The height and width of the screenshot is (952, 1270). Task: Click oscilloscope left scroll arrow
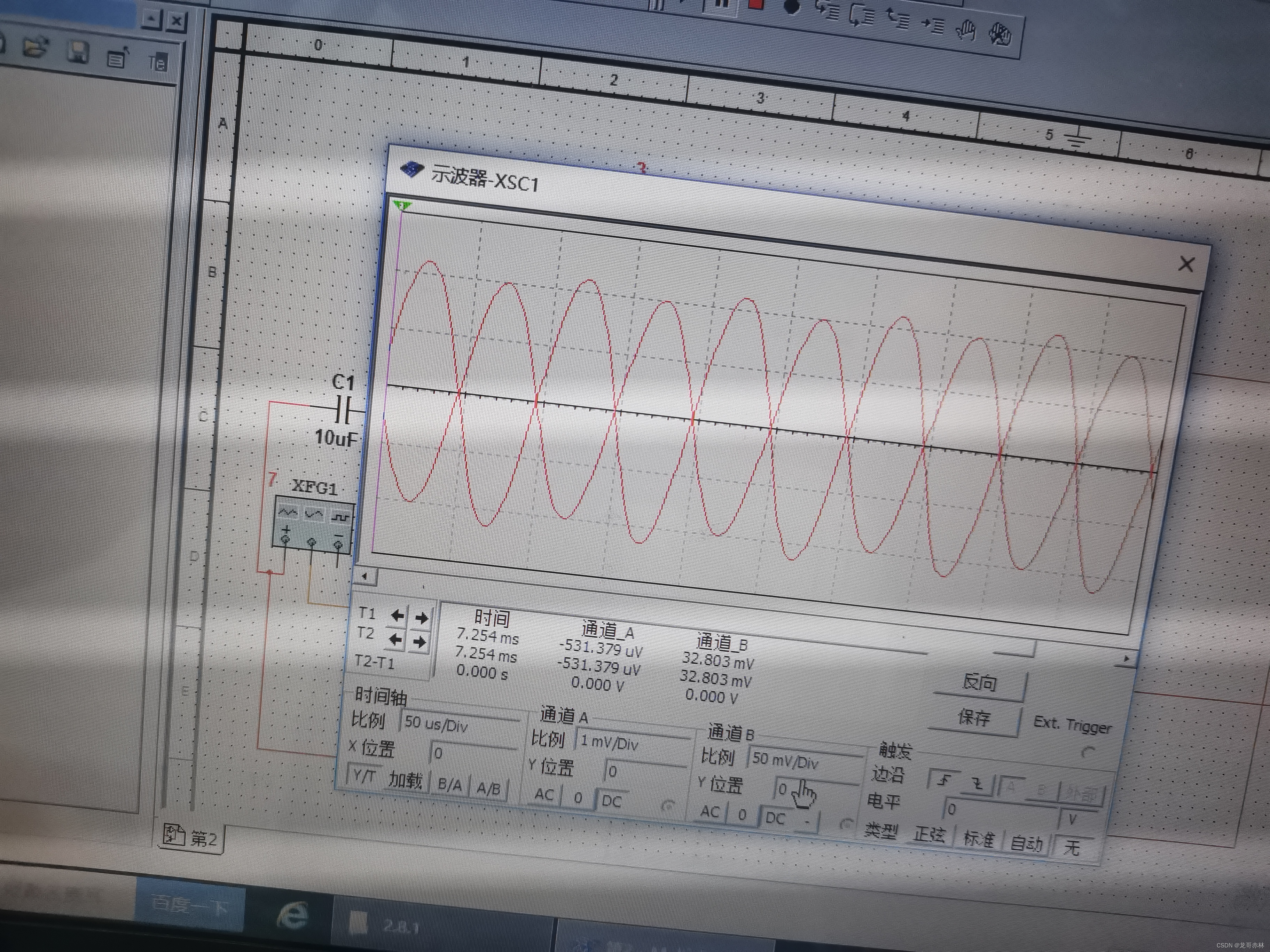point(365,576)
